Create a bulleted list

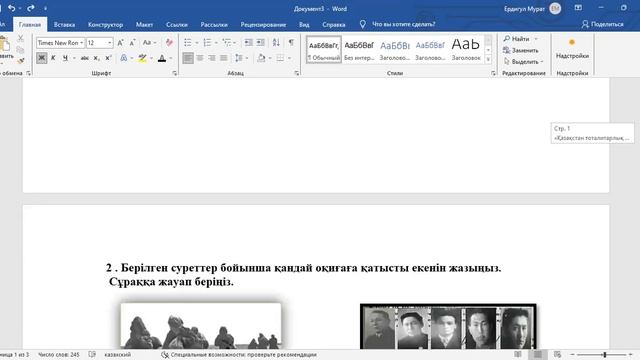[x=188, y=43]
